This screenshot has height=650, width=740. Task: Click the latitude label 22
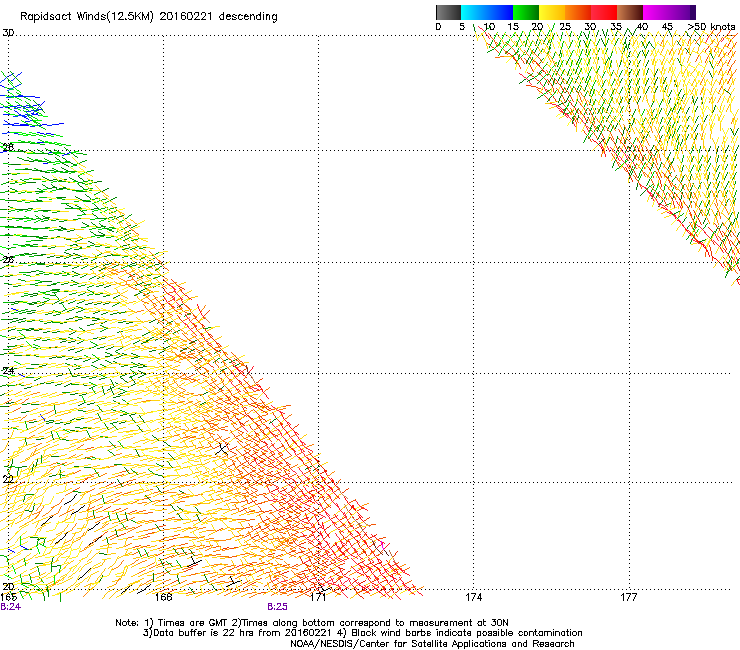click(8, 480)
